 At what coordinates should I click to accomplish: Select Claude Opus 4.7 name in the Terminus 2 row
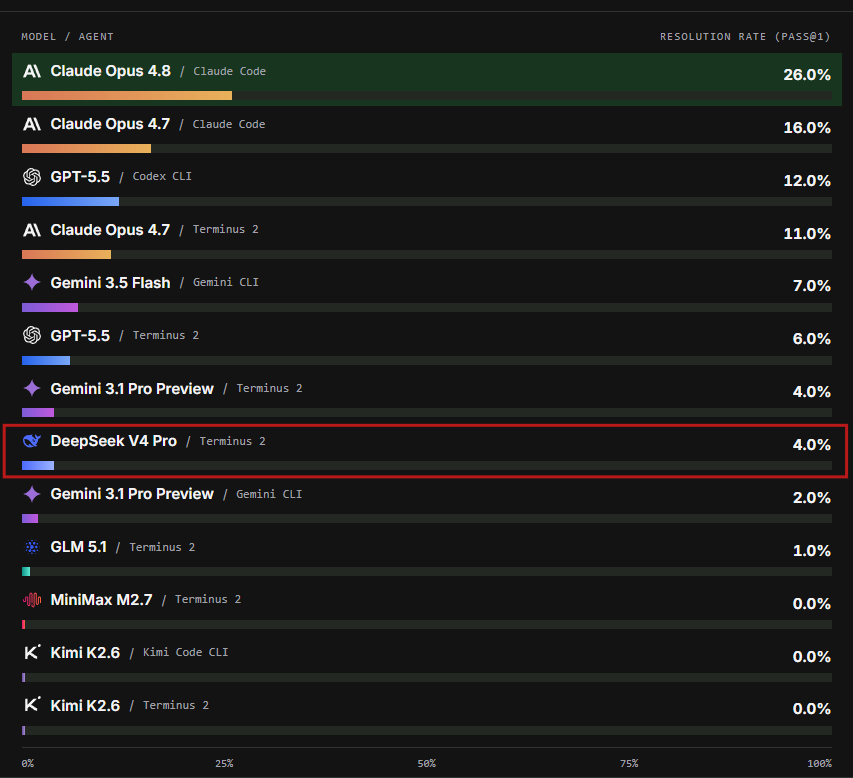(x=110, y=230)
